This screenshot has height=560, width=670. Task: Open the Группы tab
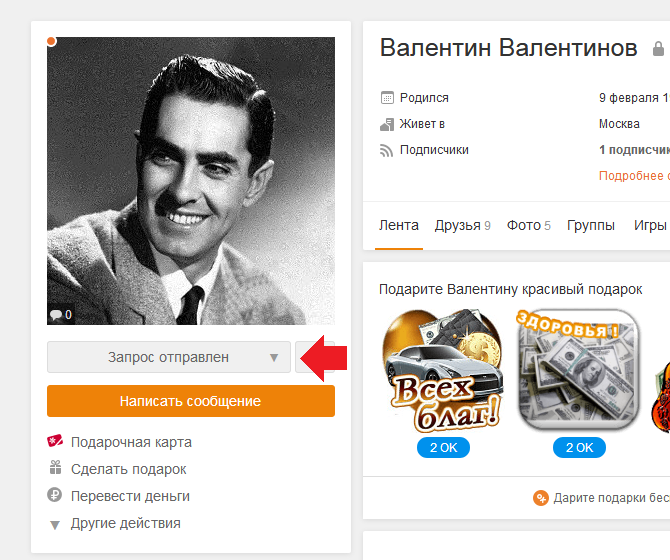point(591,225)
